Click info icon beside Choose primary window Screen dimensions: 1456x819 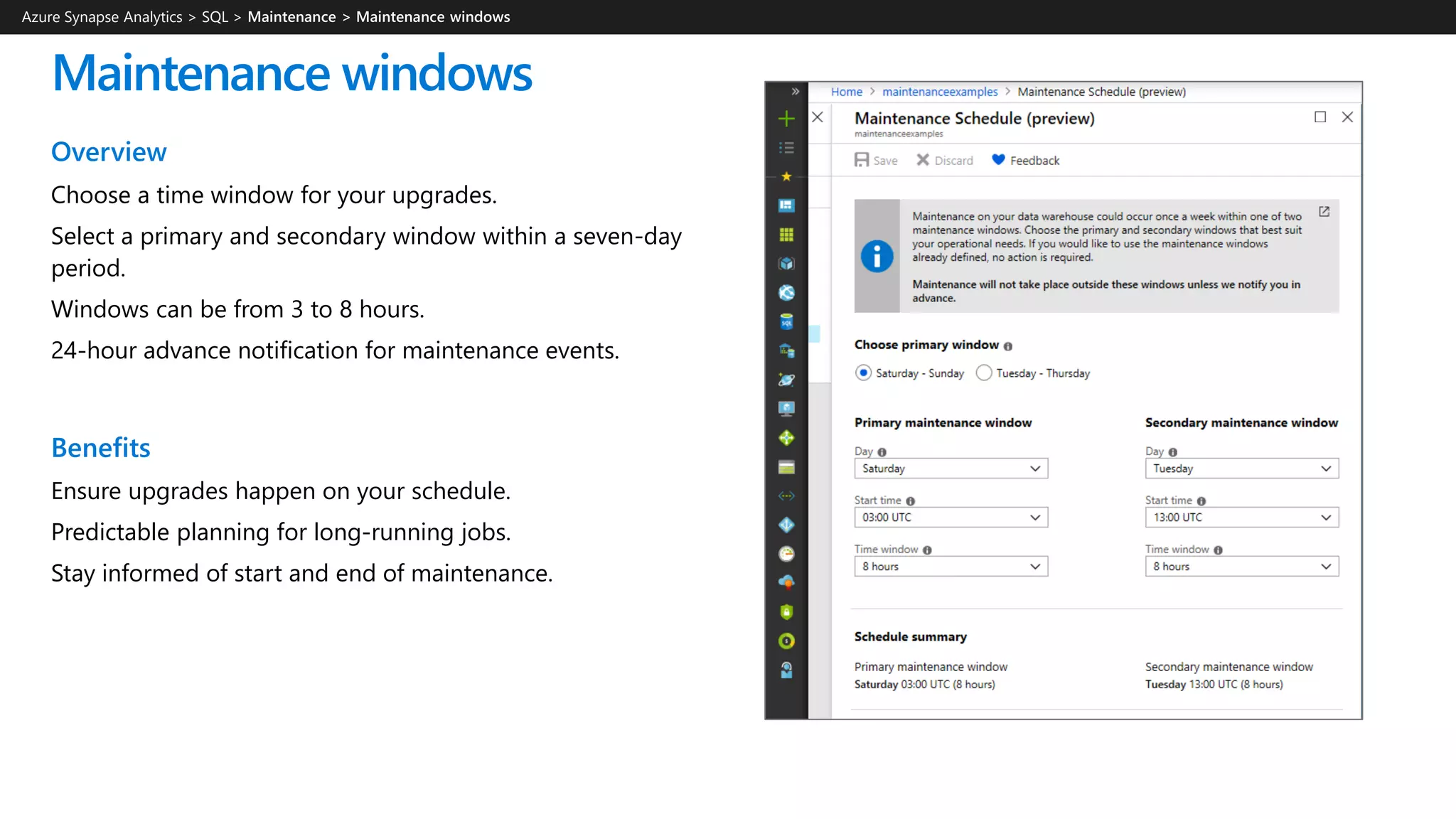(1007, 346)
